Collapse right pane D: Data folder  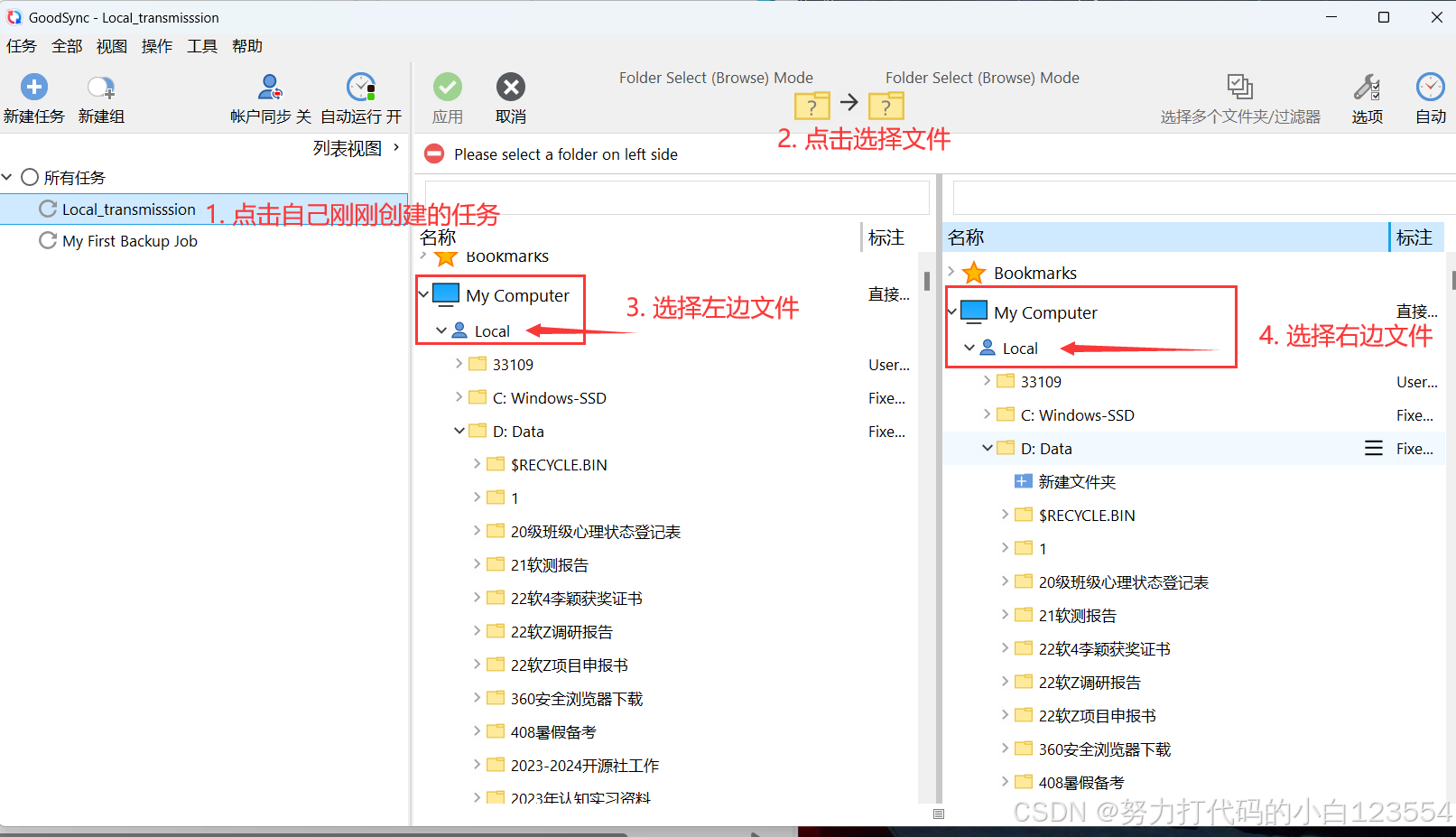click(x=988, y=448)
